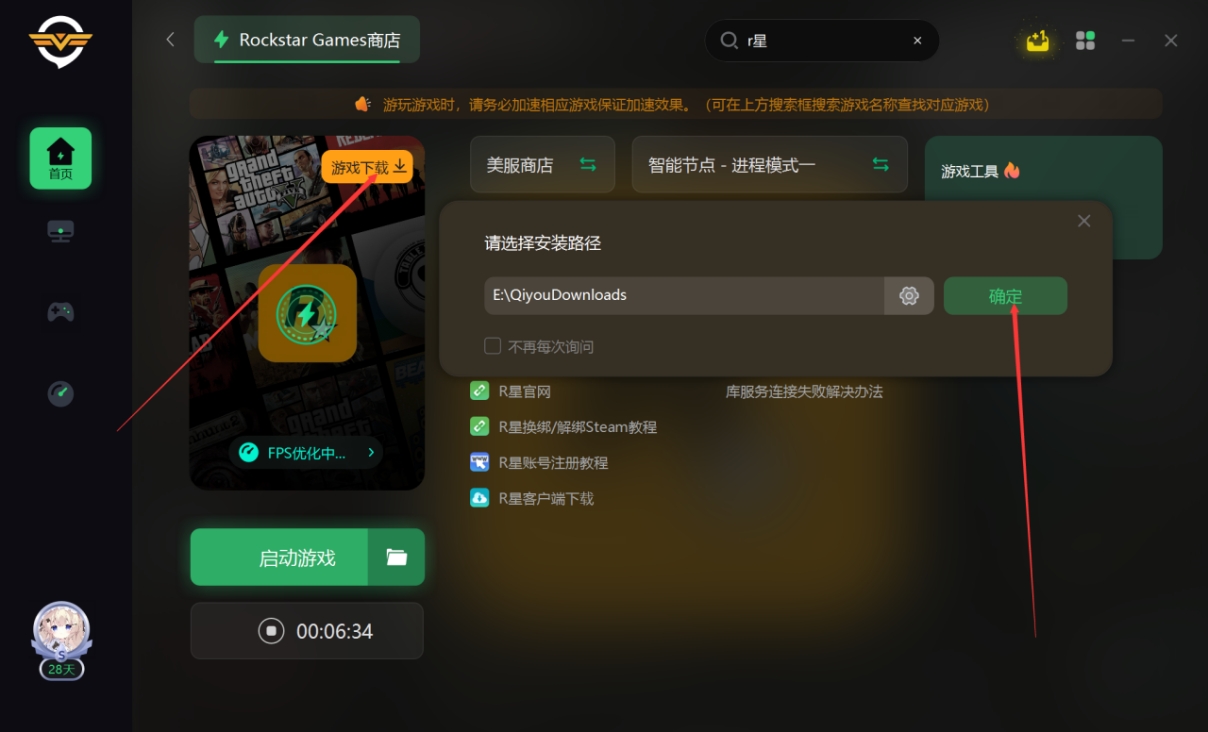Focus the search box containing r星
The width and height of the screenshot is (1208, 732).
point(822,41)
